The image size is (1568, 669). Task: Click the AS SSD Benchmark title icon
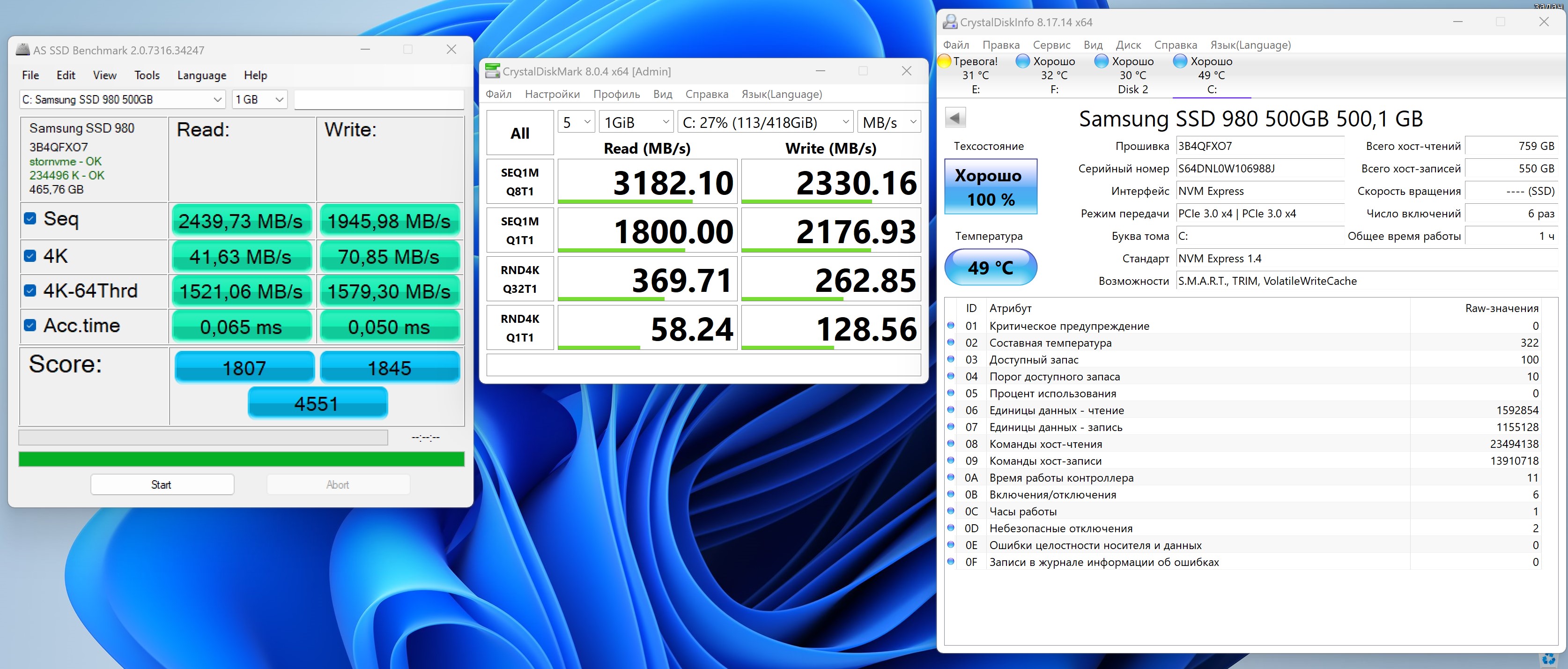[22, 50]
